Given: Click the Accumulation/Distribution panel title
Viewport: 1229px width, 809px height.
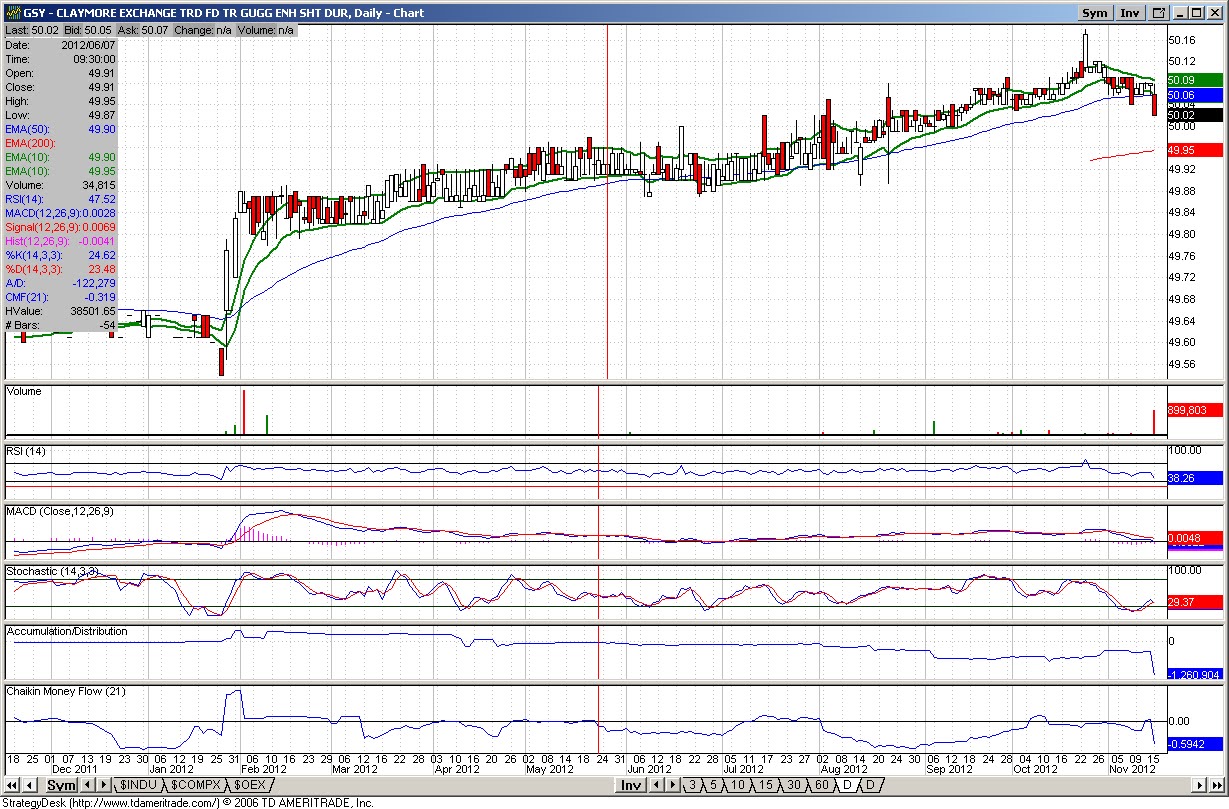Looking at the screenshot, I should tap(67, 631).
